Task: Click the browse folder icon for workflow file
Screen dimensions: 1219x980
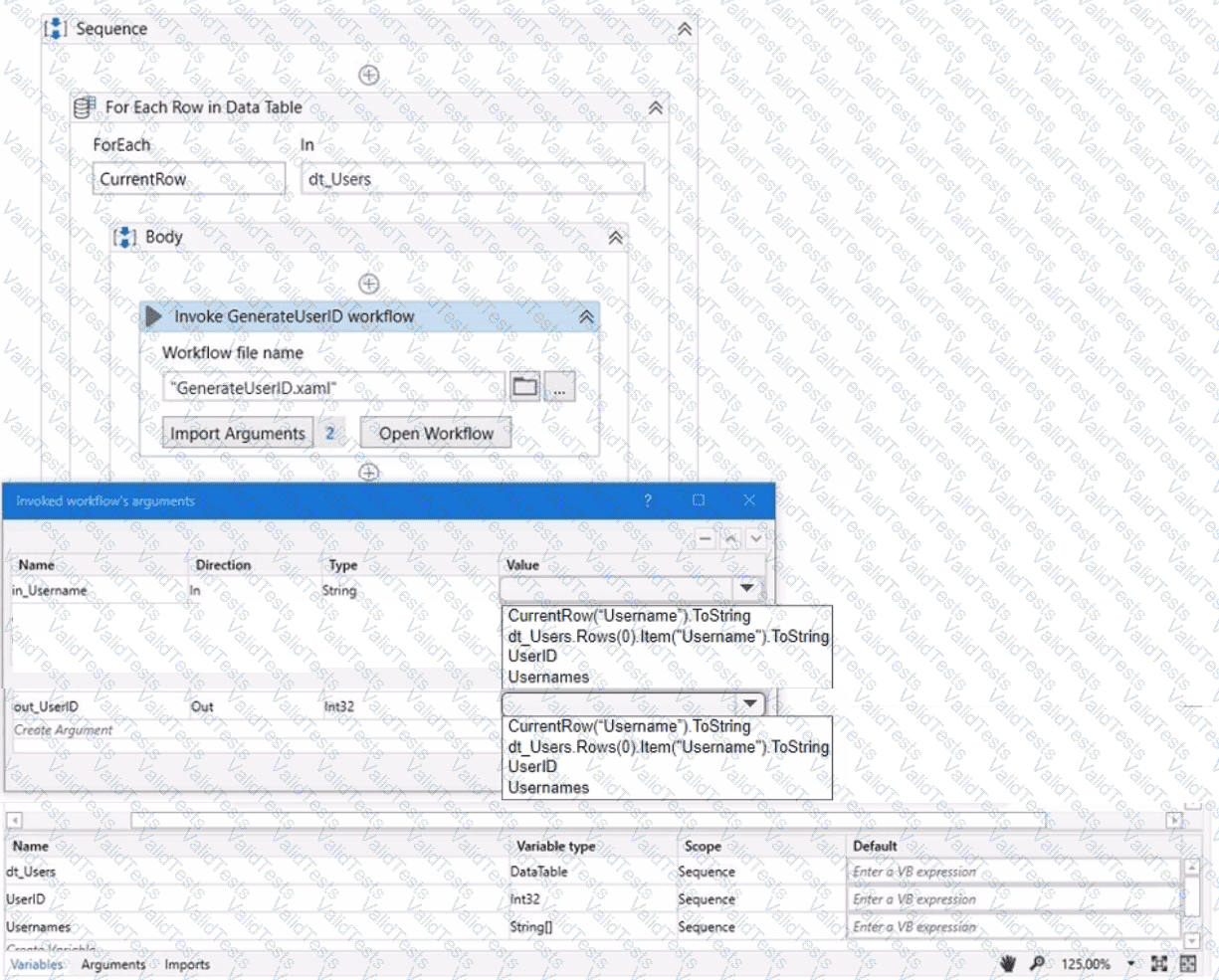Action: [x=525, y=387]
